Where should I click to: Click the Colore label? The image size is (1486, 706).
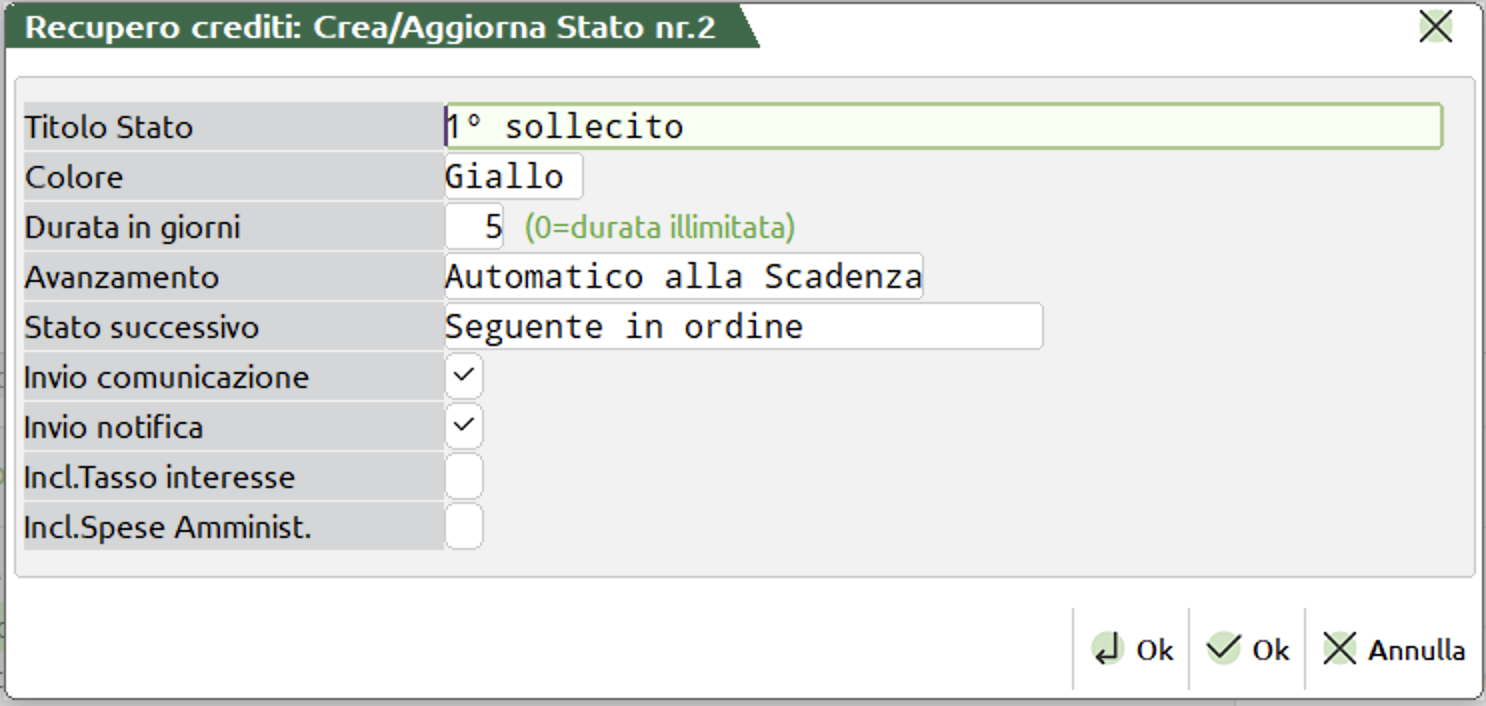click(74, 178)
